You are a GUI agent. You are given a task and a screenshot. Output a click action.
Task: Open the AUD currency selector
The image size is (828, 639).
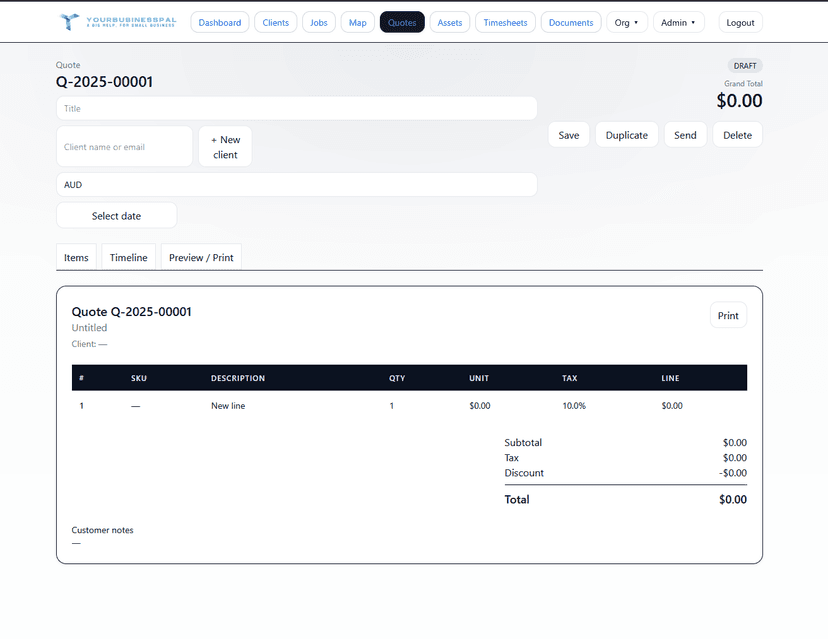click(296, 185)
